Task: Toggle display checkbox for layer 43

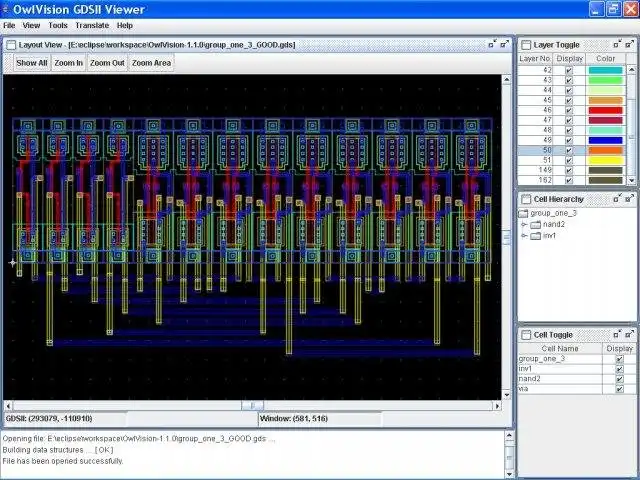Action: 569,80
